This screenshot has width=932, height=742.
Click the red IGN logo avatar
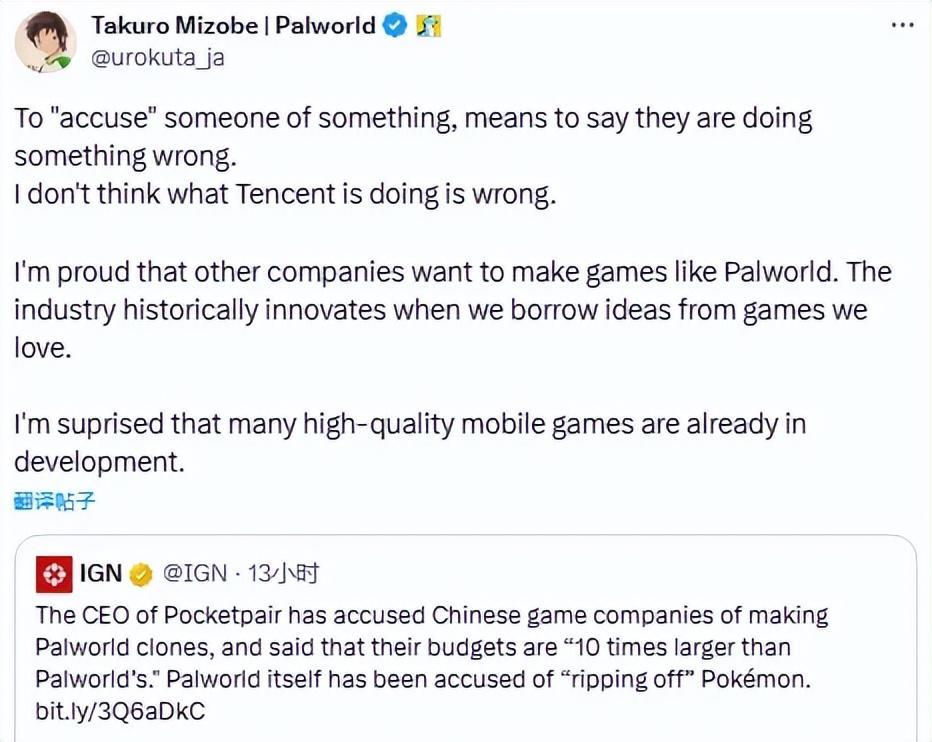click(x=53, y=574)
